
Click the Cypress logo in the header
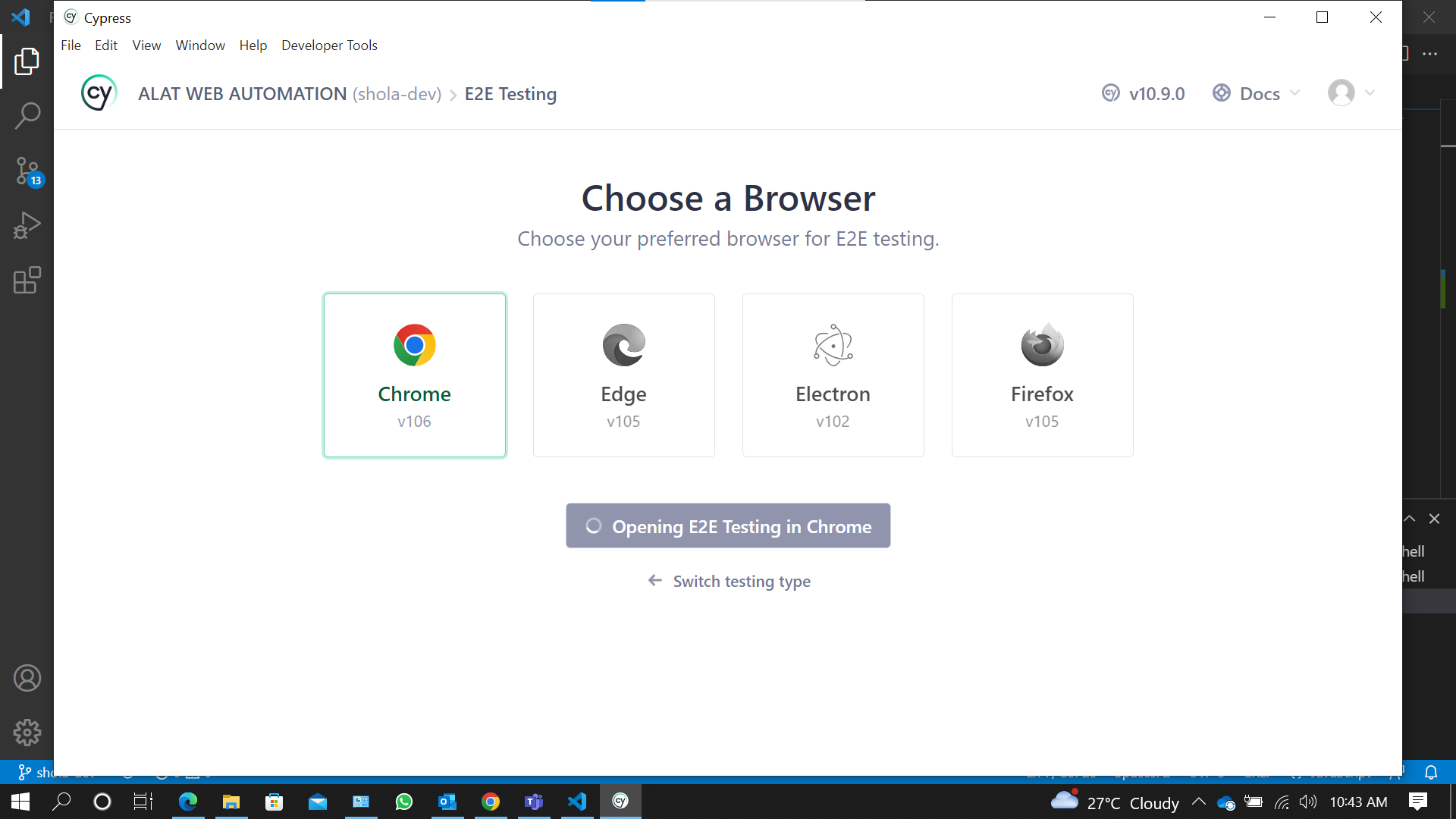point(97,93)
